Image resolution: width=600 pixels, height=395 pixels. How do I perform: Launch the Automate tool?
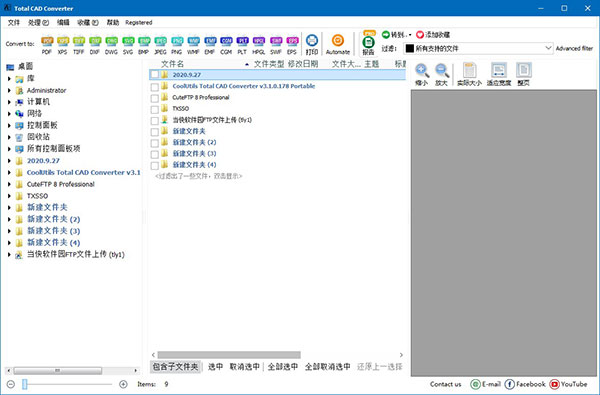[338, 44]
